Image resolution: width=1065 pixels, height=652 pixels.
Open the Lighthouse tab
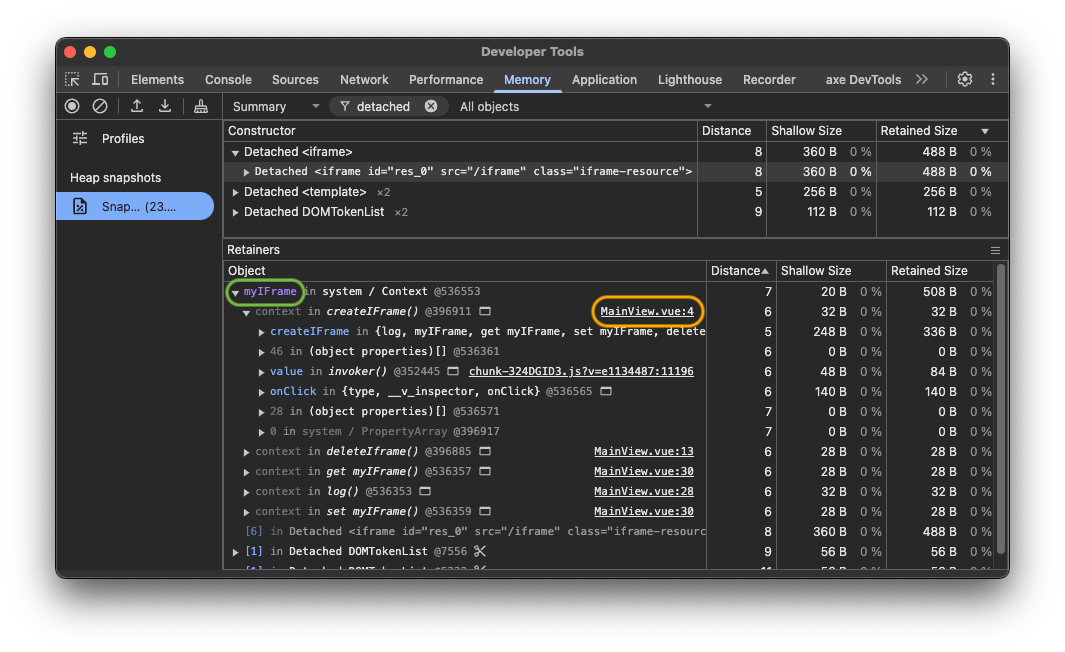(x=690, y=79)
